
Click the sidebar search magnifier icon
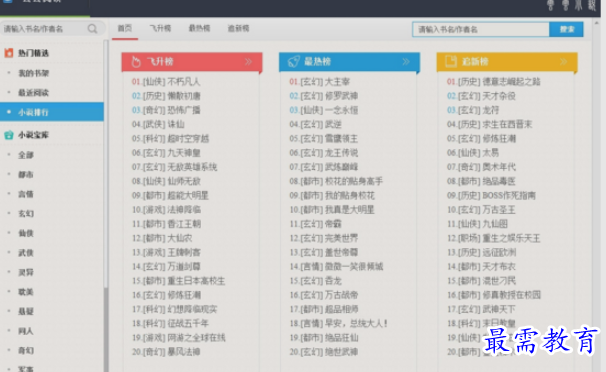92,29
